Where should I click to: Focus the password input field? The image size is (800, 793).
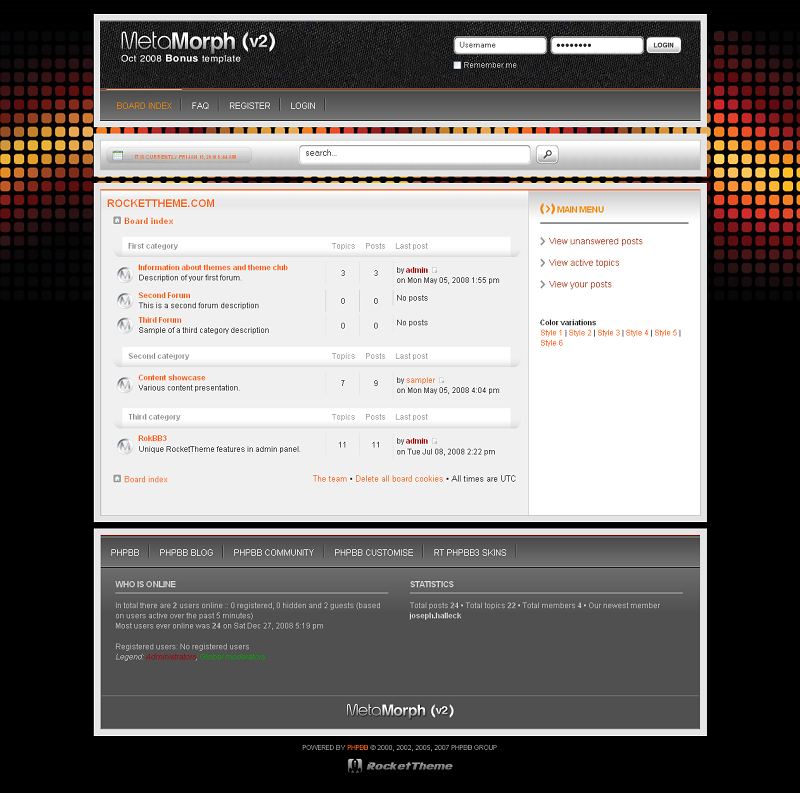point(597,45)
